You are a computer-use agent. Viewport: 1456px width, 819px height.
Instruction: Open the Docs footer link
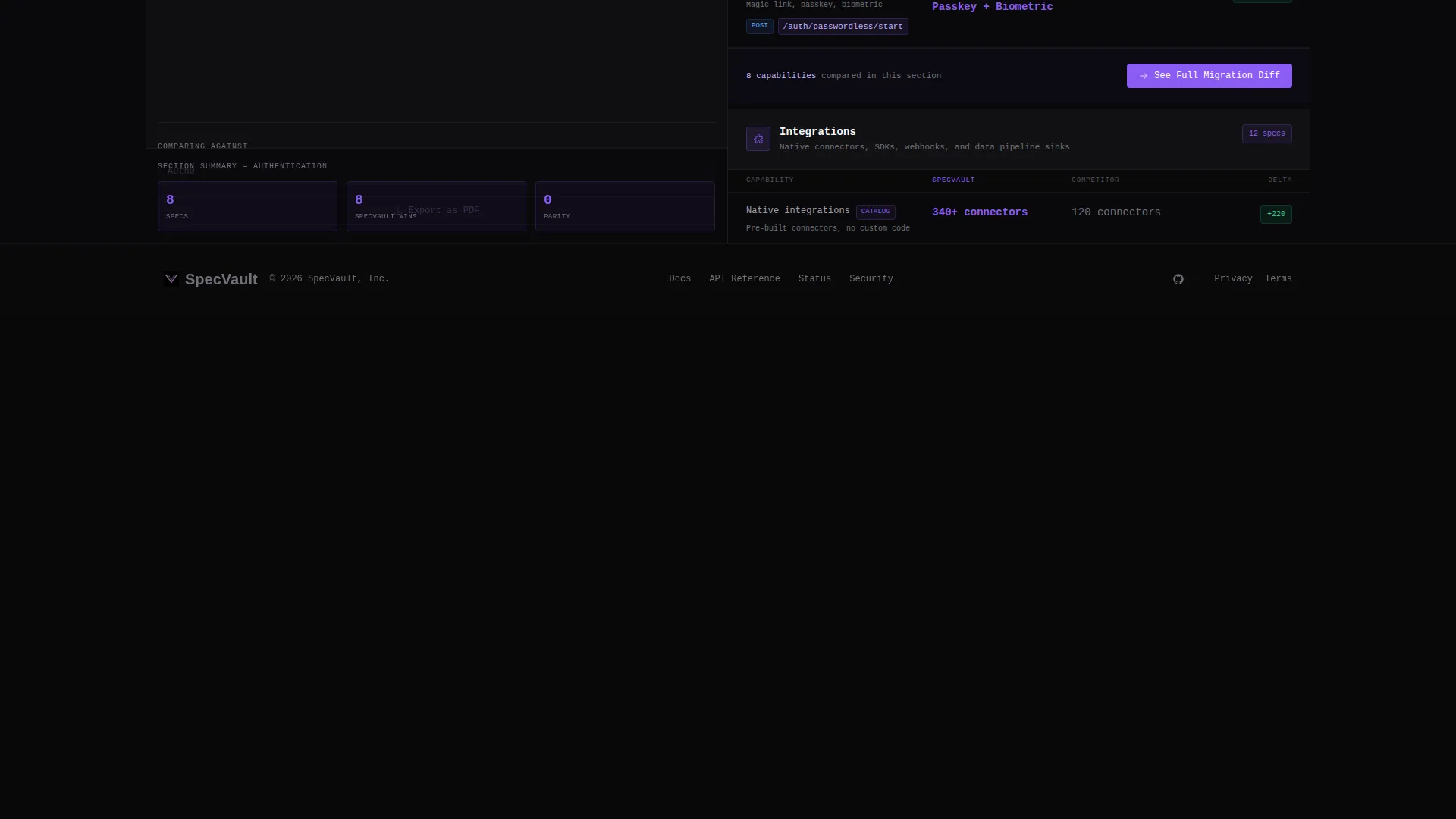pos(679,279)
